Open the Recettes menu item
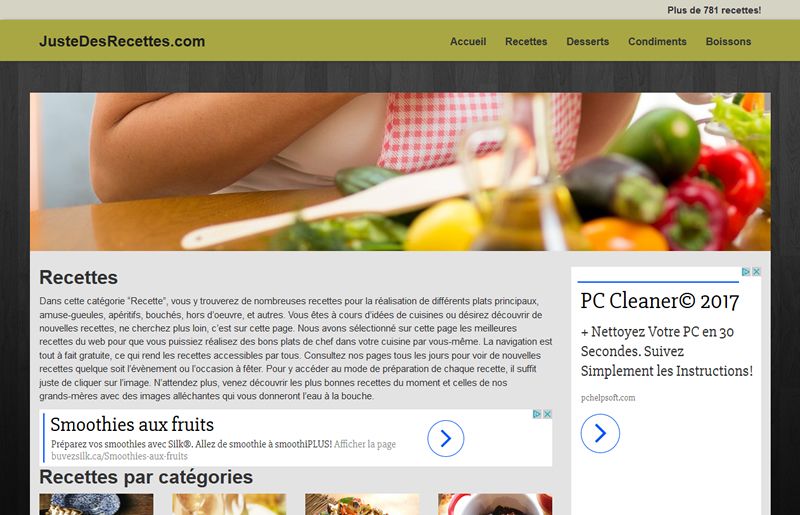 tap(526, 41)
